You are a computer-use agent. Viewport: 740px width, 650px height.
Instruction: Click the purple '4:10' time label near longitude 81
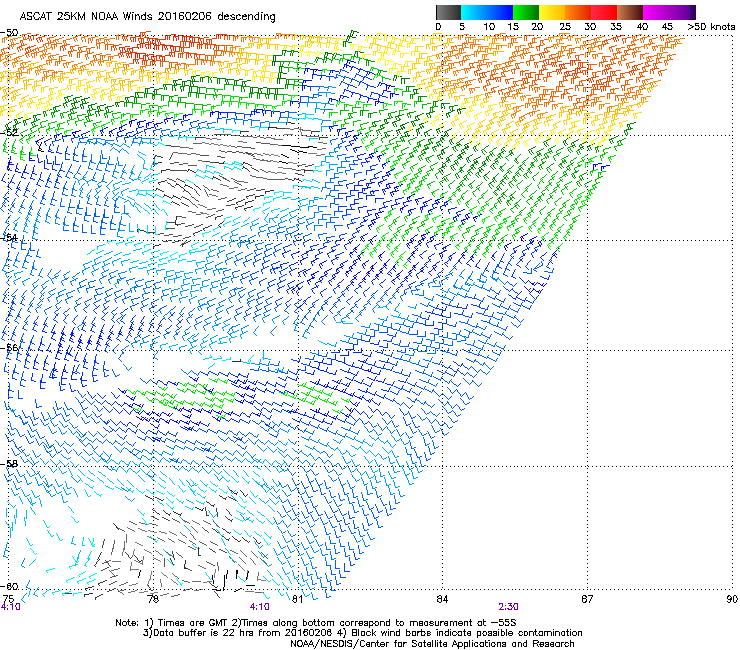click(x=260, y=607)
